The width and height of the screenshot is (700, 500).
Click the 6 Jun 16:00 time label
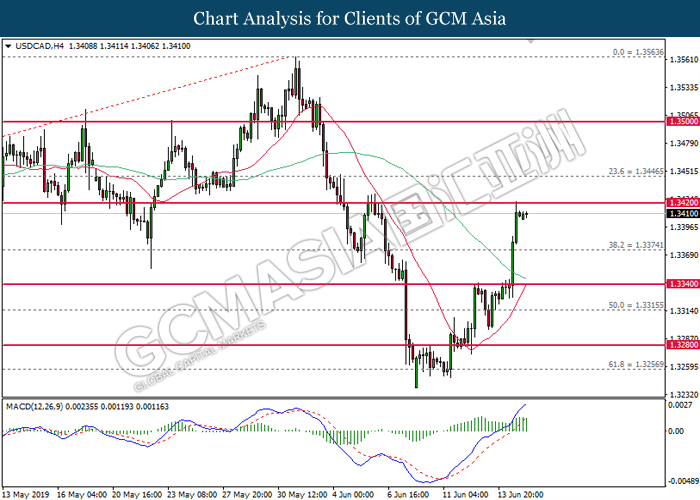[408, 495]
